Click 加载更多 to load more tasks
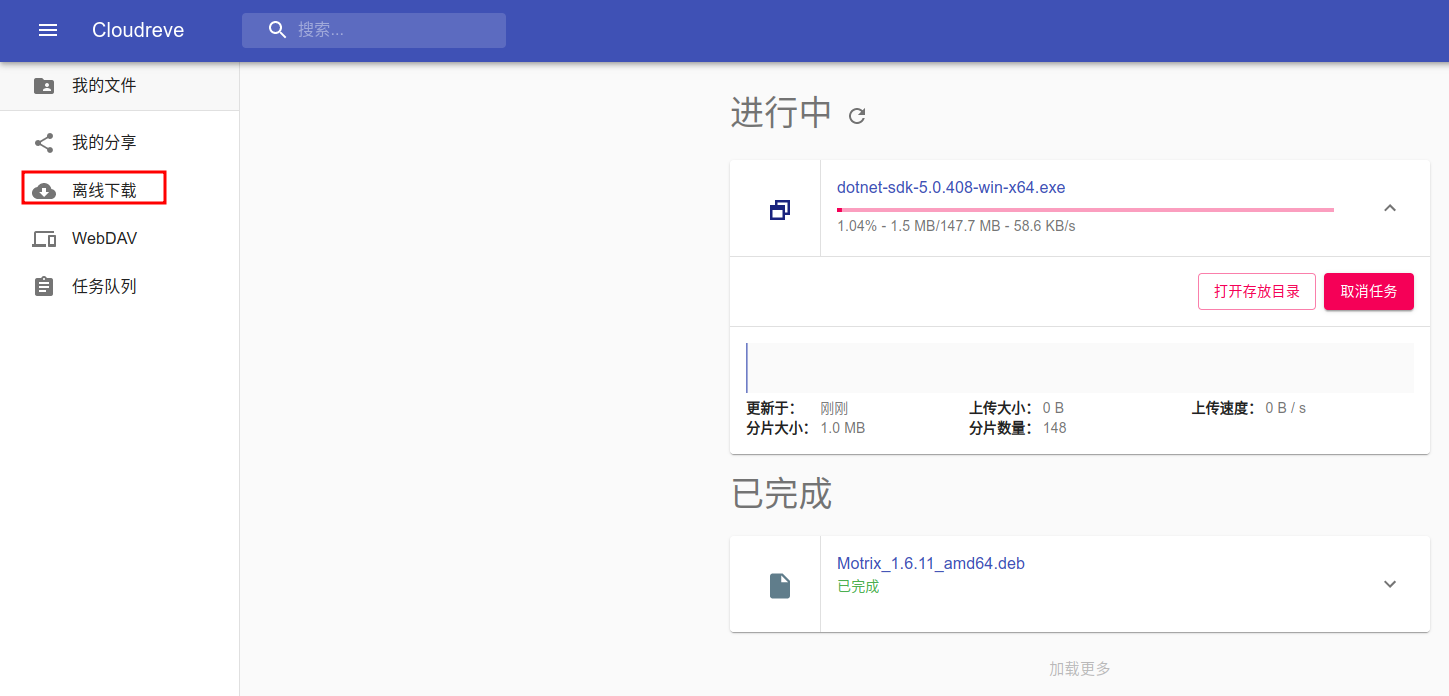Screen dimensions: 1449x696 [x=1079, y=669]
